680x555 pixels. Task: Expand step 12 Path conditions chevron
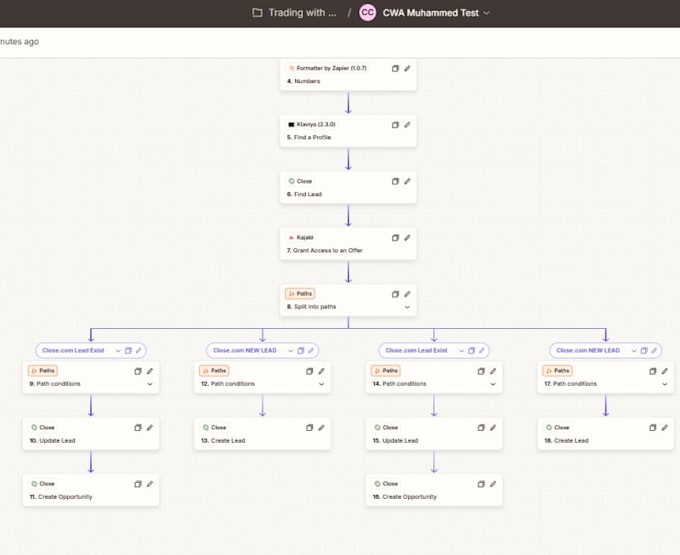(321, 384)
